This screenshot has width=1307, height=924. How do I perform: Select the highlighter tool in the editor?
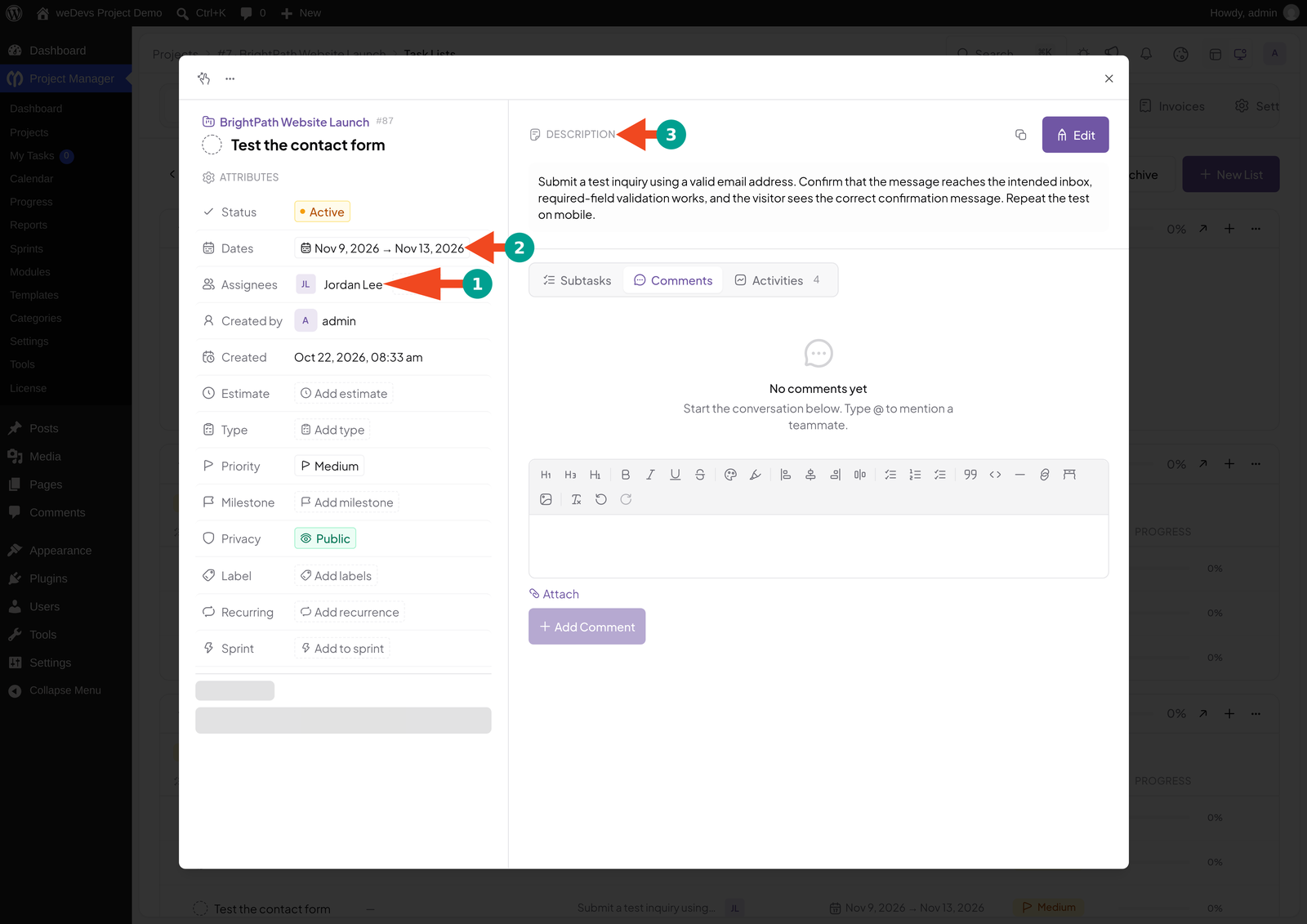[756, 475]
